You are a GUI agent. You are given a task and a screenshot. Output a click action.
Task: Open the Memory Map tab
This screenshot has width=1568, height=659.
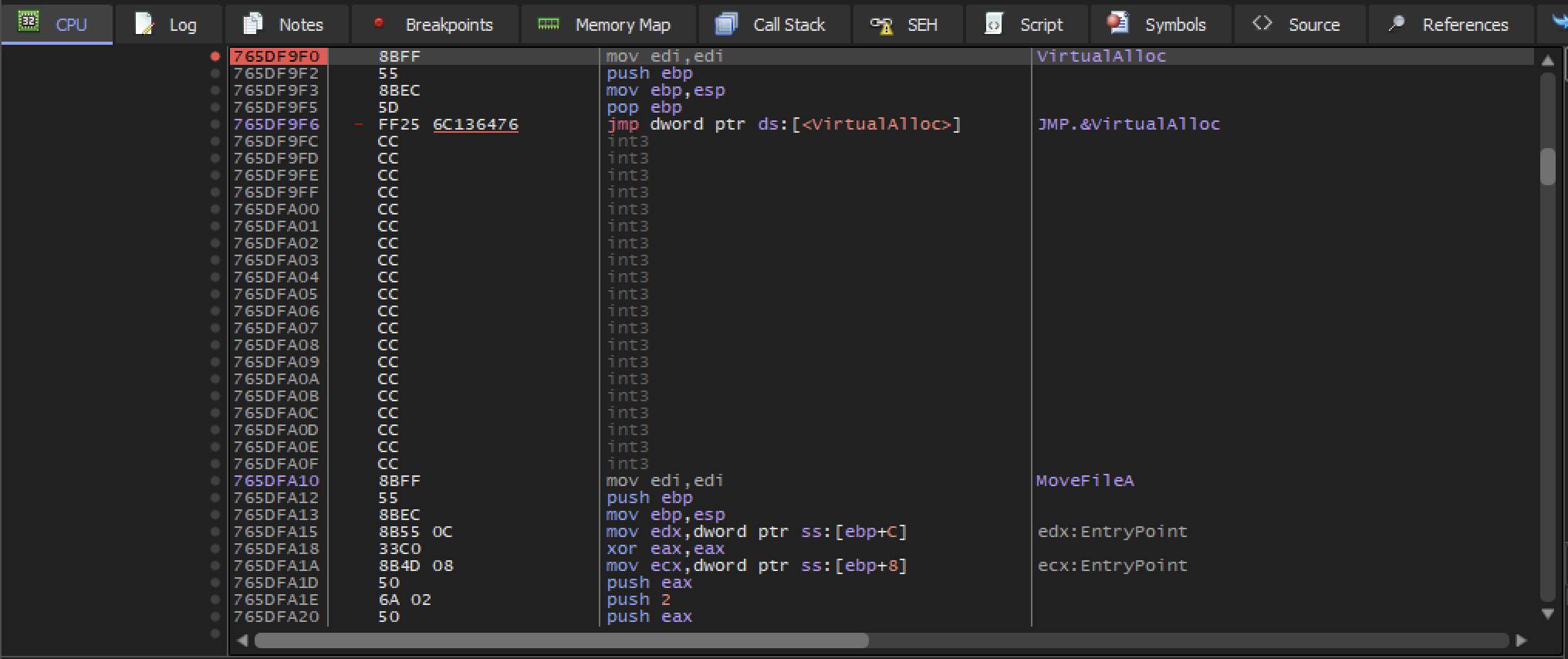click(x=609, y=24)
